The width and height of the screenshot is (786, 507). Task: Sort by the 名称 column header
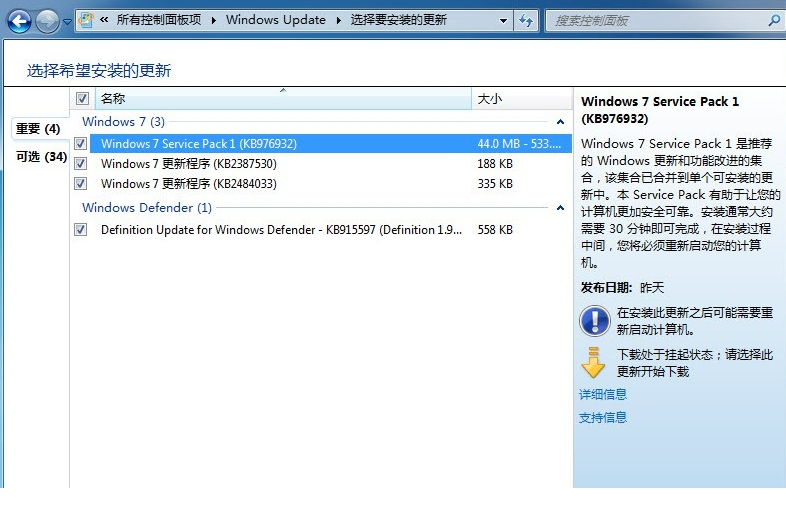coord(283,98)
